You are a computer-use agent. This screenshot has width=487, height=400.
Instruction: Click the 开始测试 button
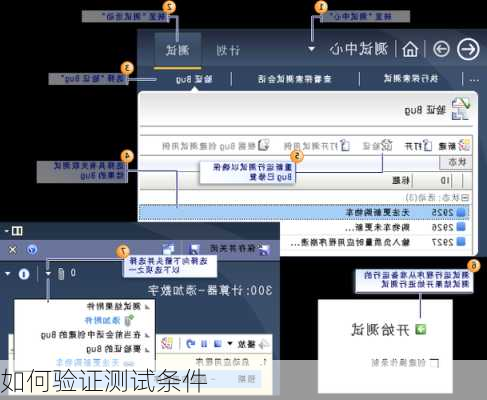point(388,329)
